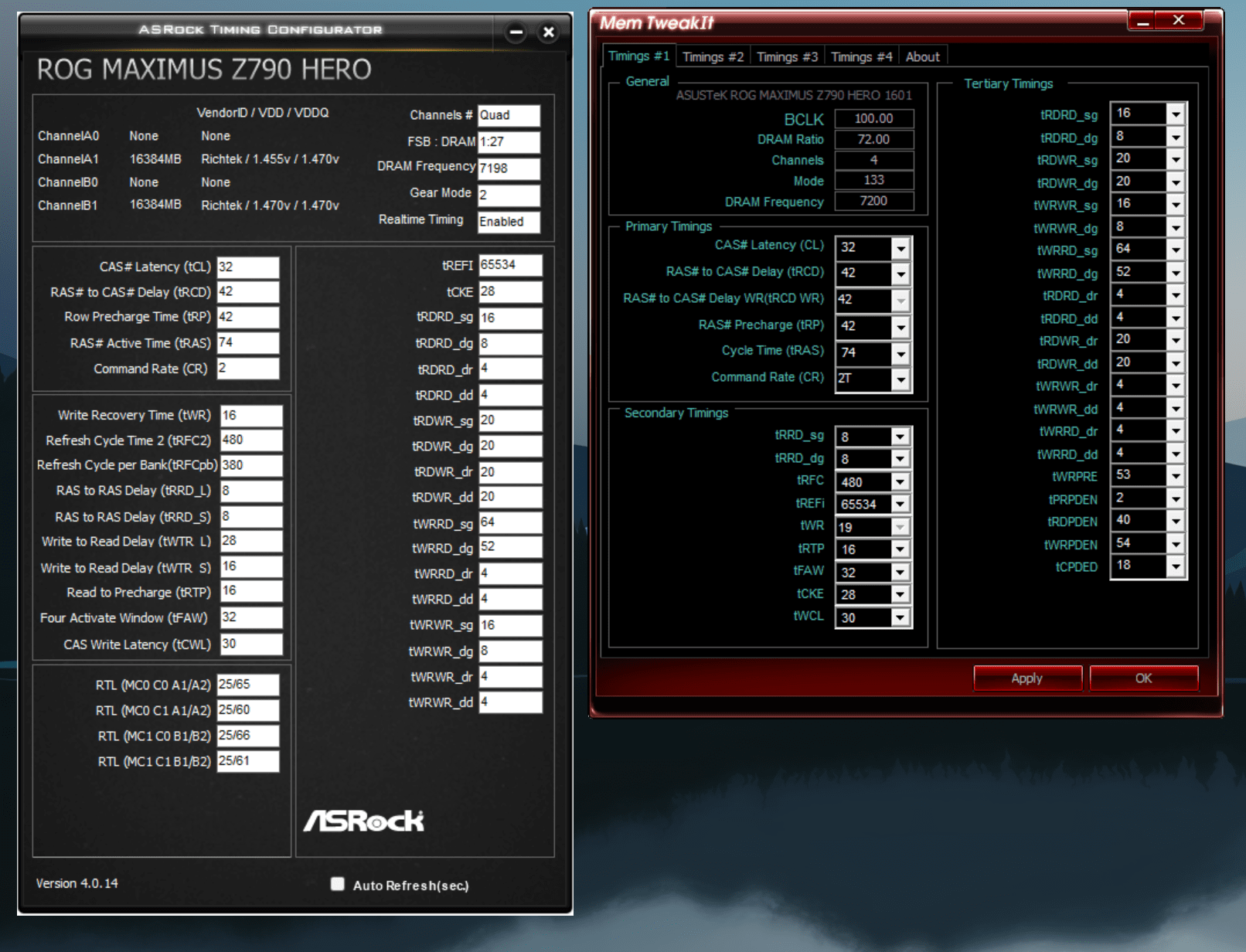Click the tWRRD_sg field showing 64 in ASRock
The width and height of the screenshot is (1246, 952).
[x=510, y=522]
